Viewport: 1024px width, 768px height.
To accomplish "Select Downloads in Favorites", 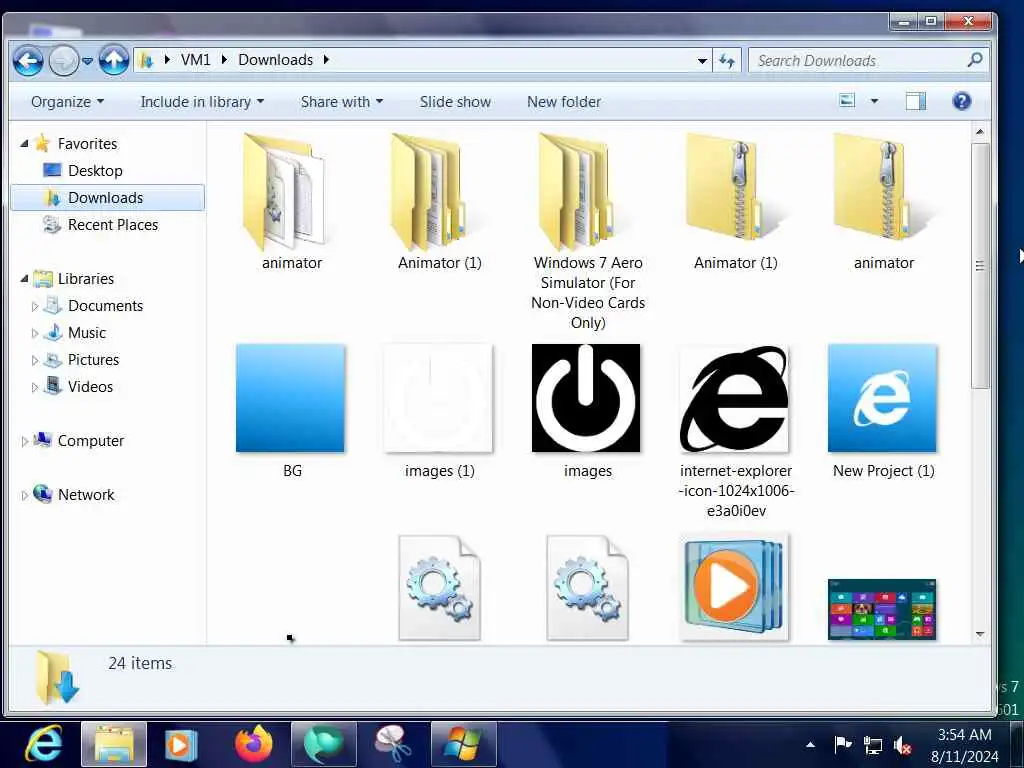I will click(x=105, y=198).
